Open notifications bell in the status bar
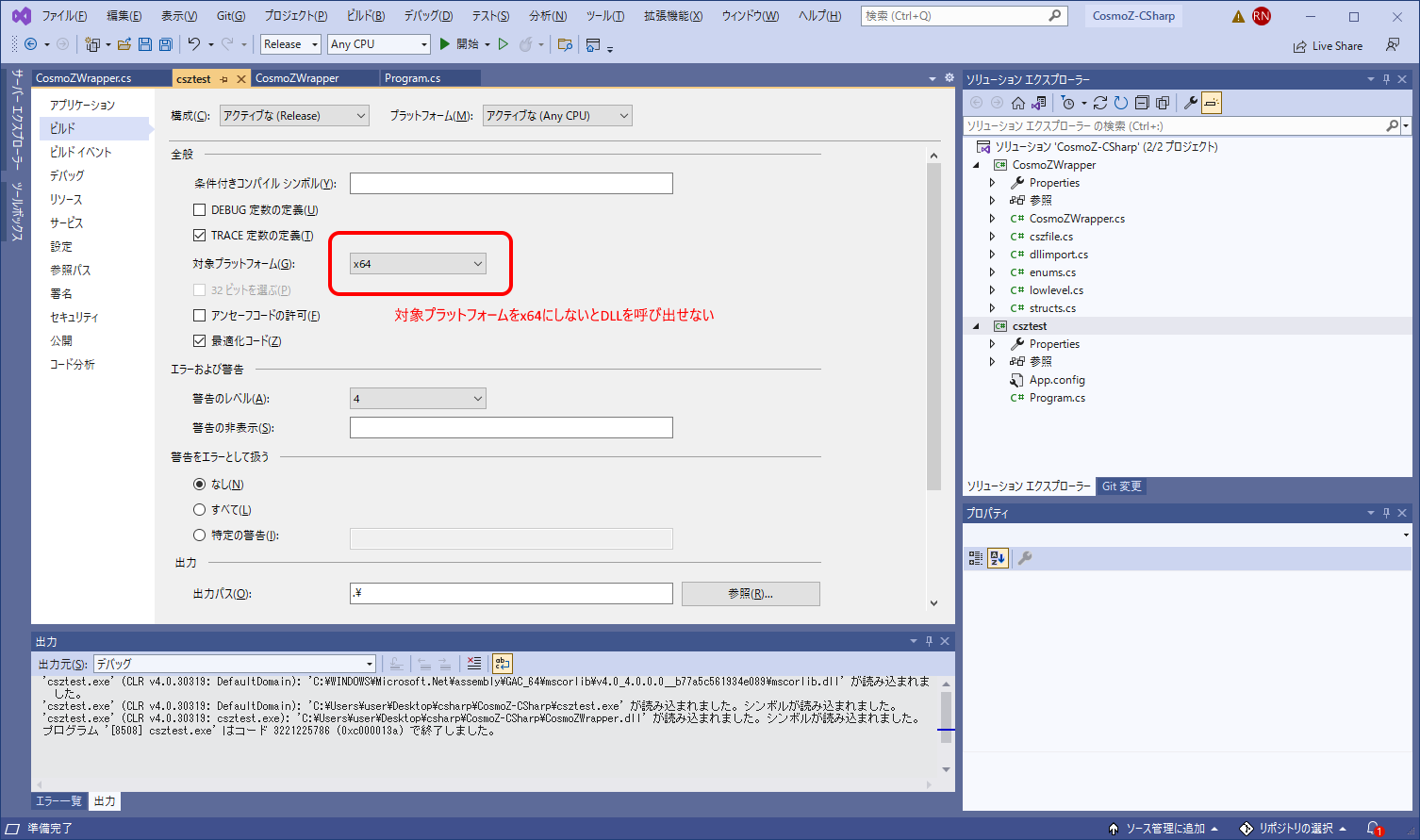The width and height of the screenshot is (1420, 840). 1375,829
